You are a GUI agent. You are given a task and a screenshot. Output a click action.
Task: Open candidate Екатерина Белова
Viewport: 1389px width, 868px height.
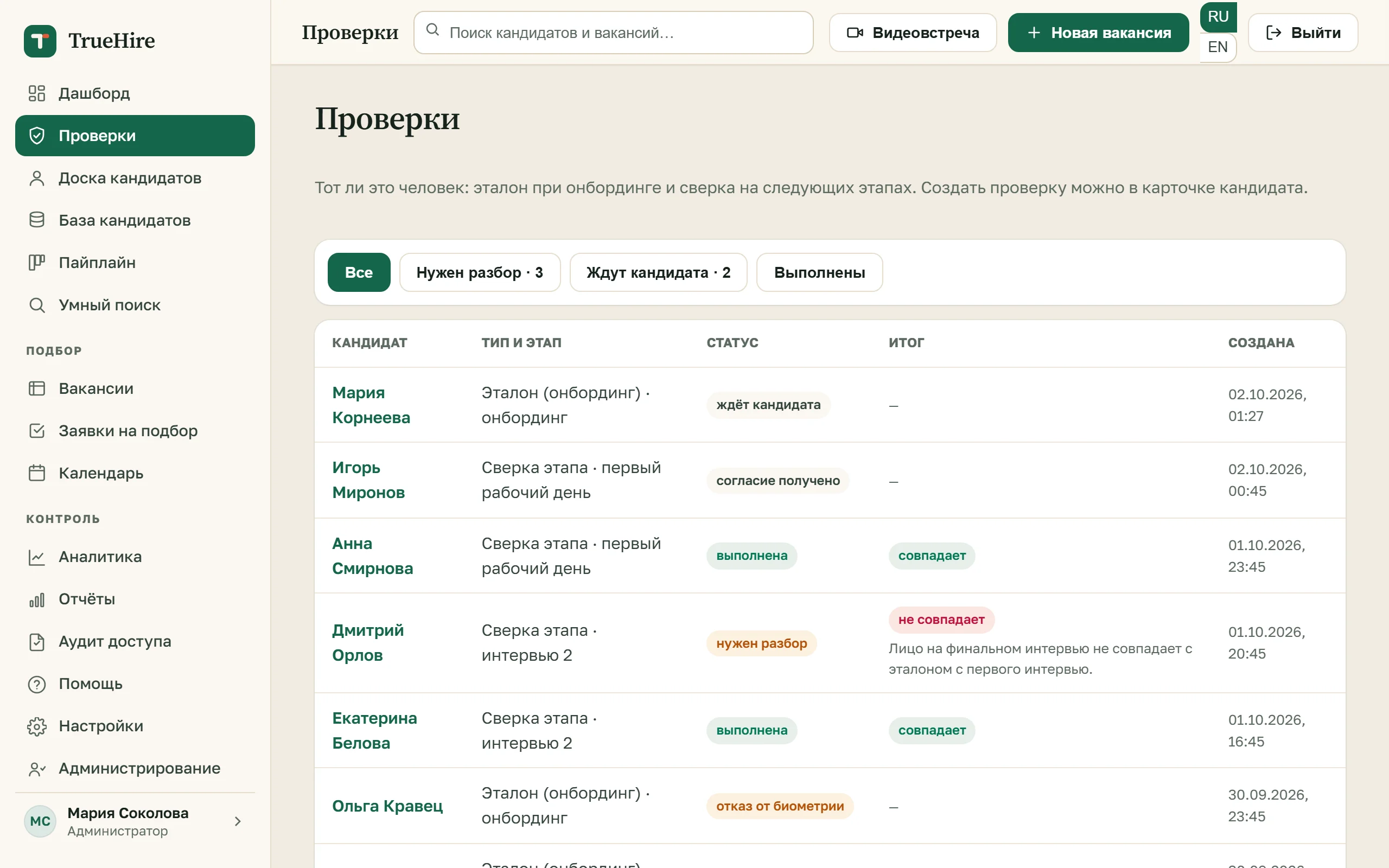pyautogui.click(x=374, y=730)
